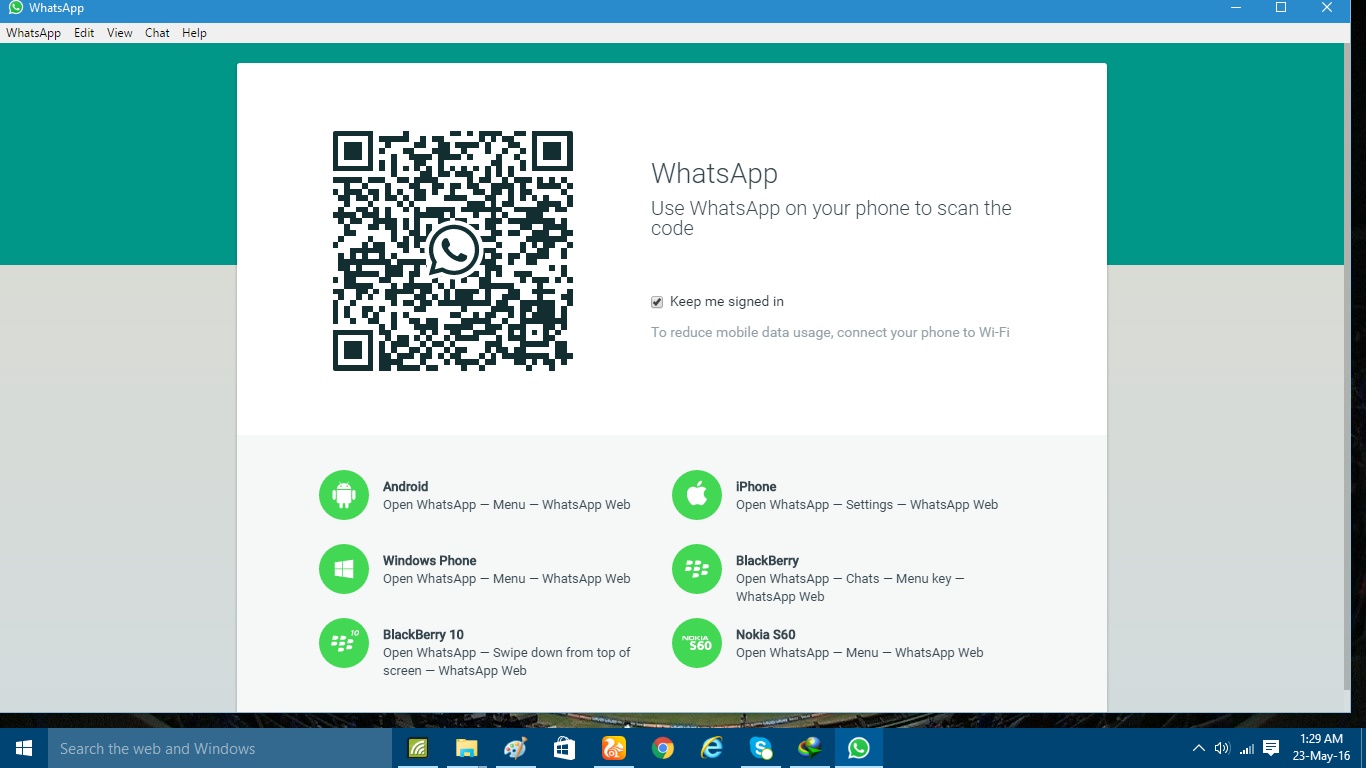Click the WhatsApp QR code
Screen dimensions: 1366x768
453,251
